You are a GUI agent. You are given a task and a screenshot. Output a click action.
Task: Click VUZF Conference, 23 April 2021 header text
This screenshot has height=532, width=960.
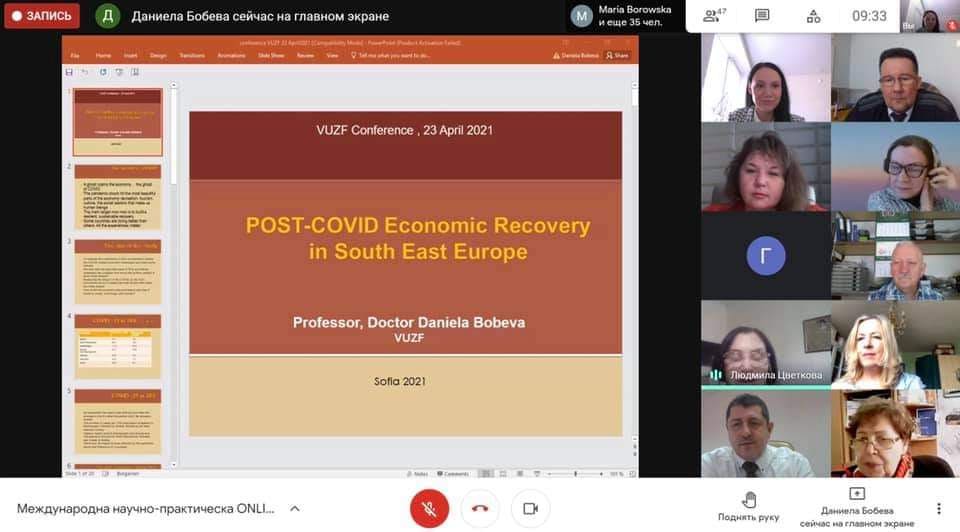405,130
